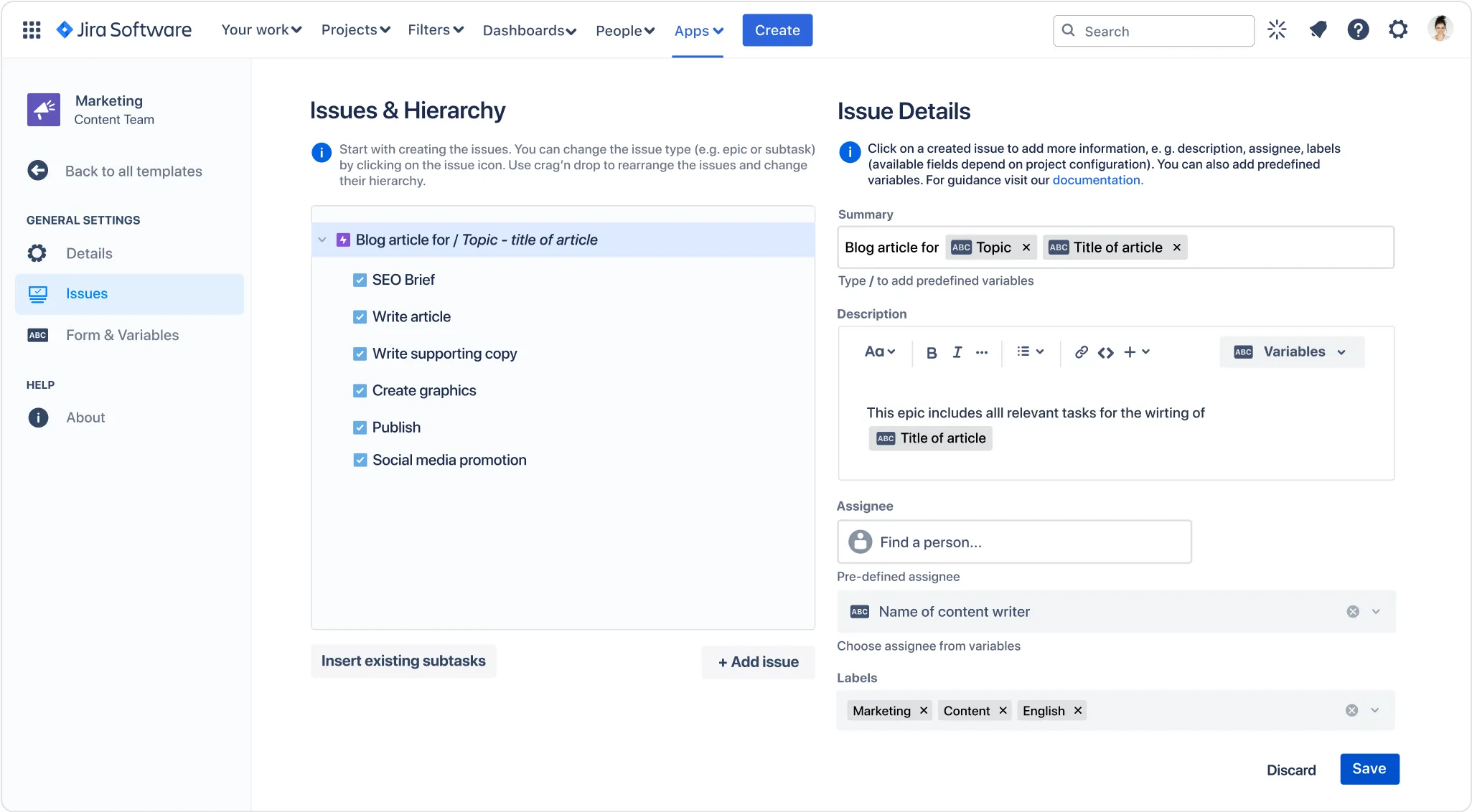Toggle the SEO Brief checkbox
The width and height of the screenshot is (1472, 812).
point(360,280)
